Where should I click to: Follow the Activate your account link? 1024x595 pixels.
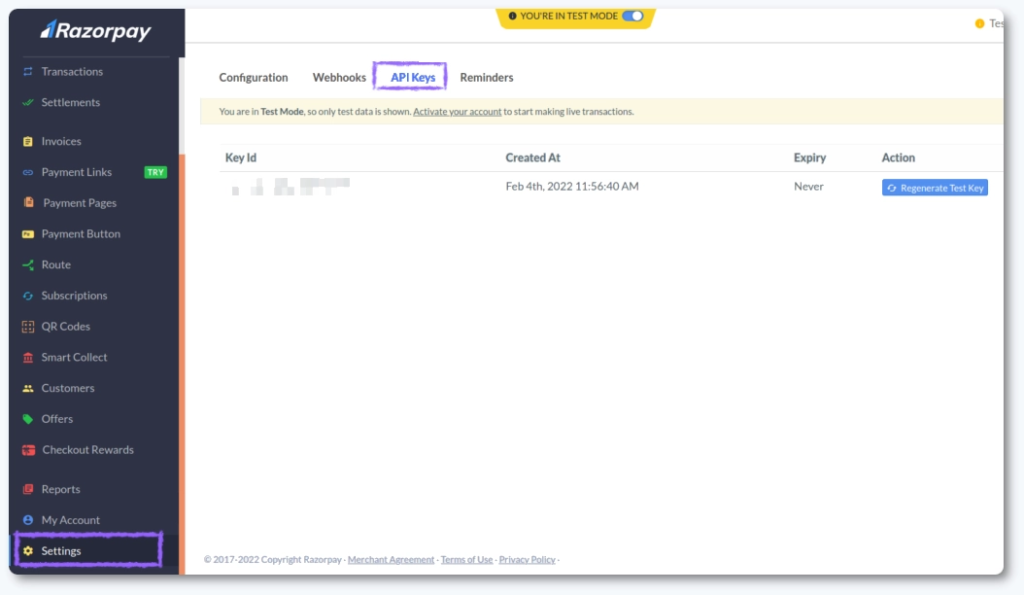tap(457, 112)
